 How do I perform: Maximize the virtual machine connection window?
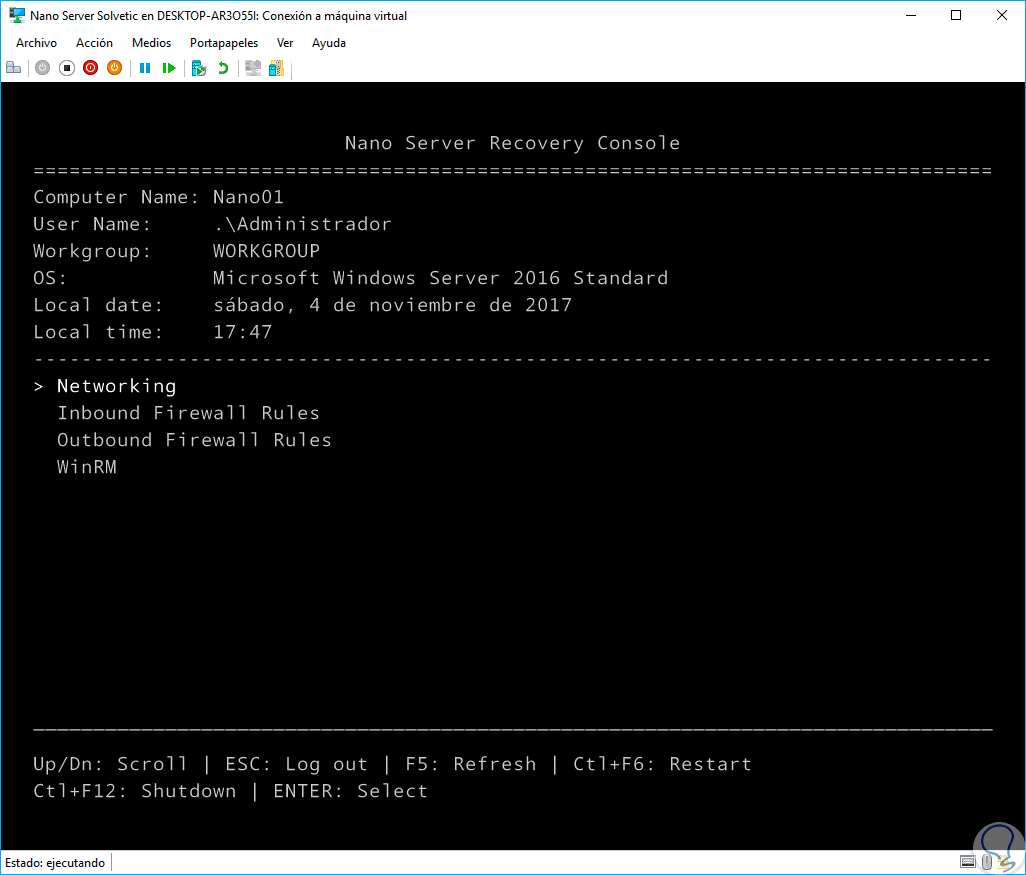click(956, 15)
